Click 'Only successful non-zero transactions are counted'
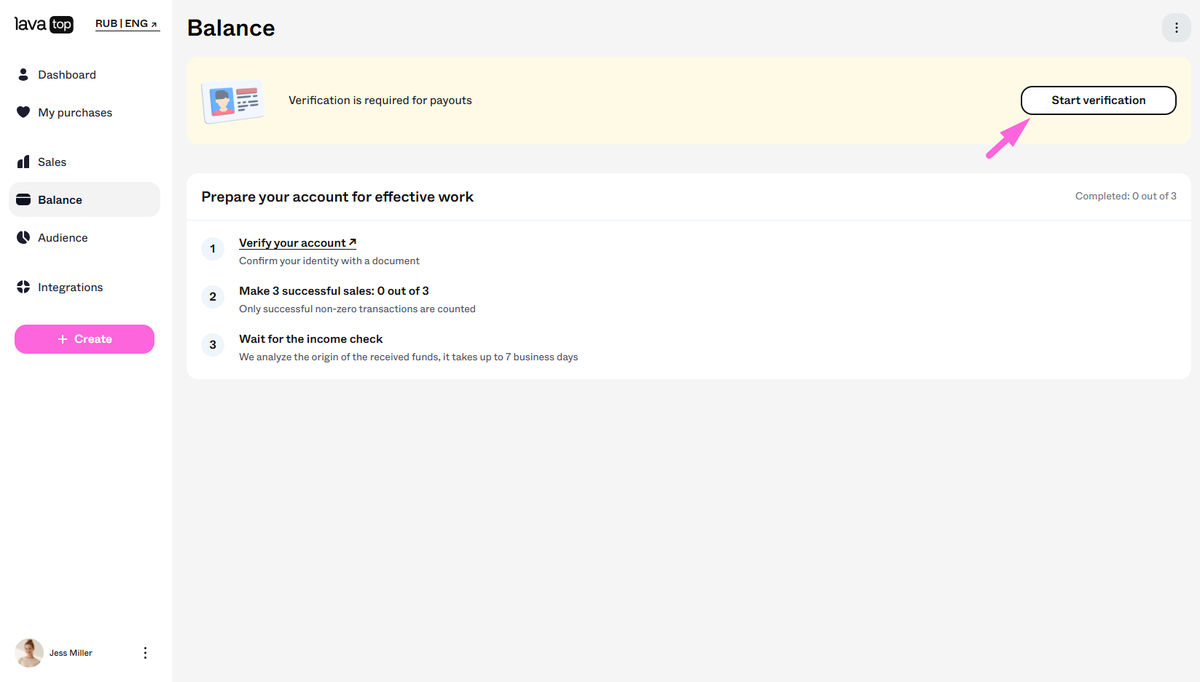The width and height of the screenshot is (1200, 682). click(357, 309)
